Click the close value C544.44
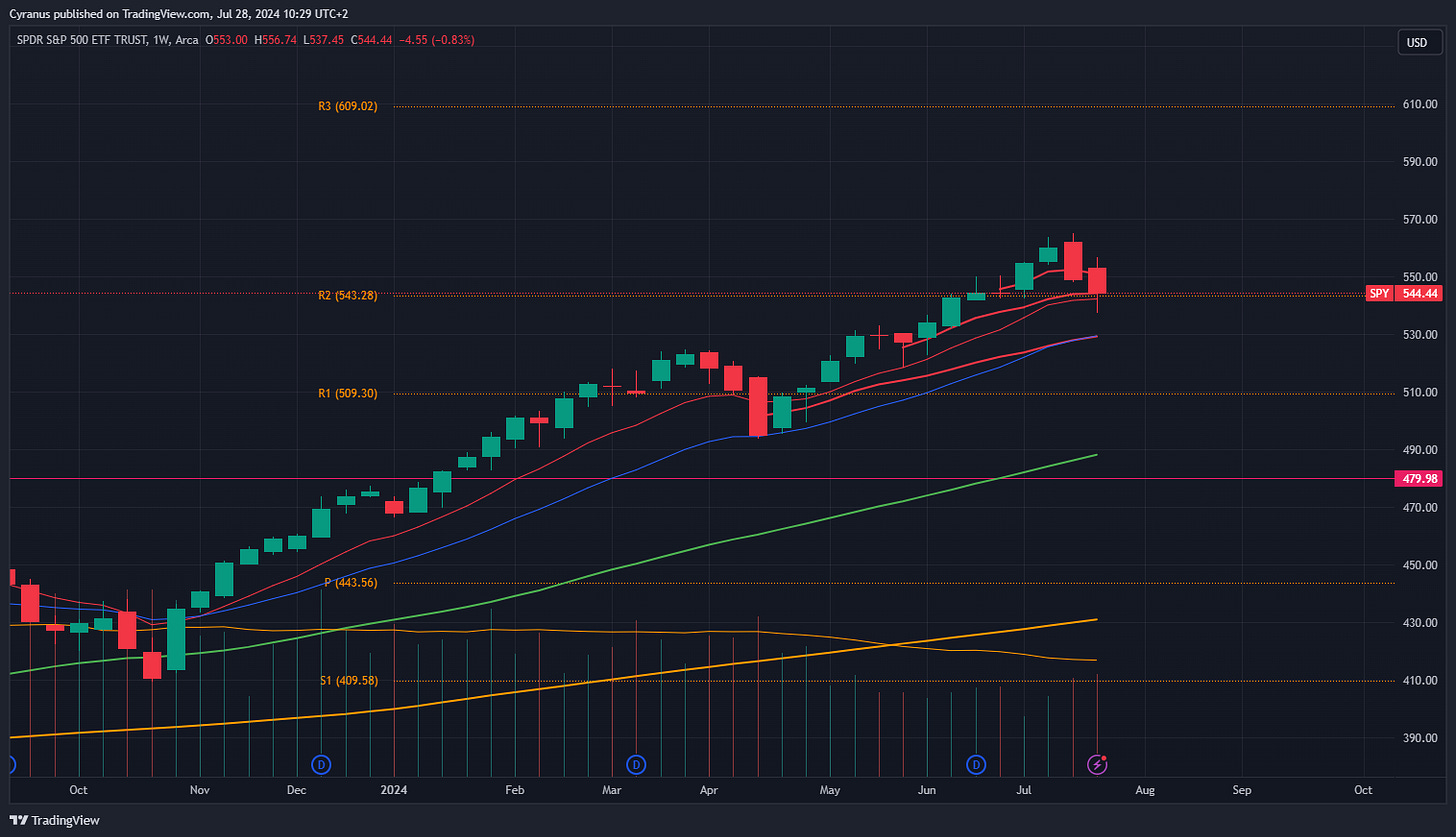 (372, 40)
